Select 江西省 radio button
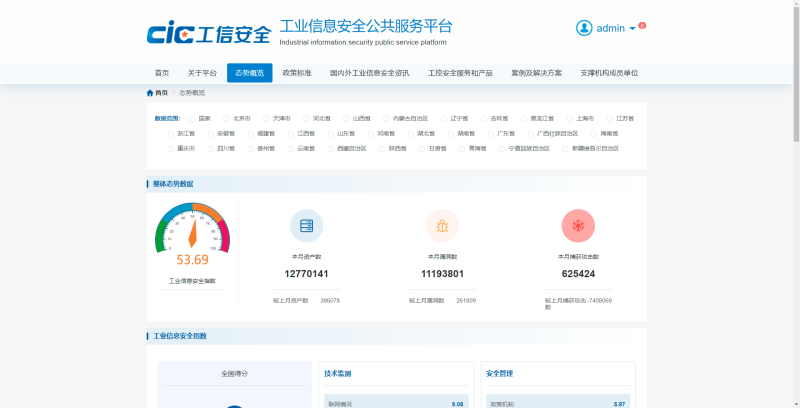Image resolution: width=800 pixels, height=408 pixels. (x=290, y=134)
